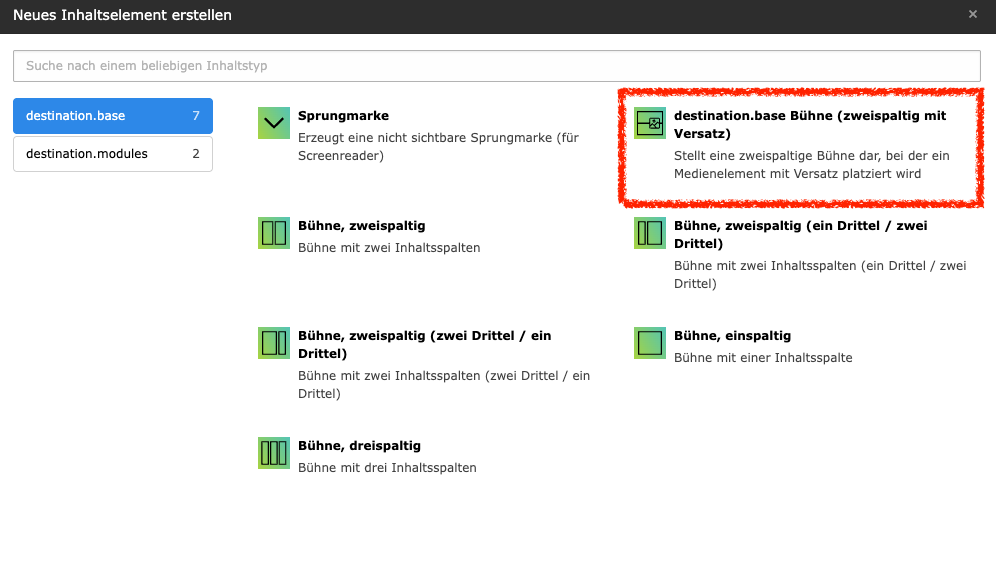Click the count badge on destination.modules

pyautogui.click(x=196, y=154)
